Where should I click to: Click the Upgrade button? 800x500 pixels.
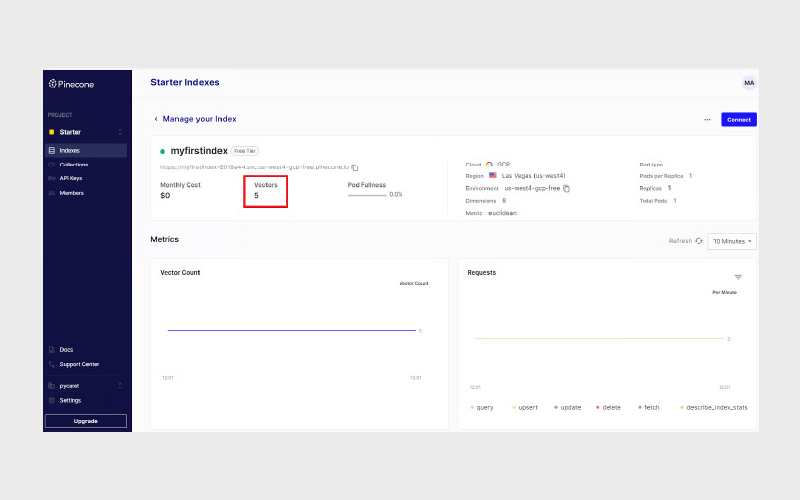coord(86,421)
